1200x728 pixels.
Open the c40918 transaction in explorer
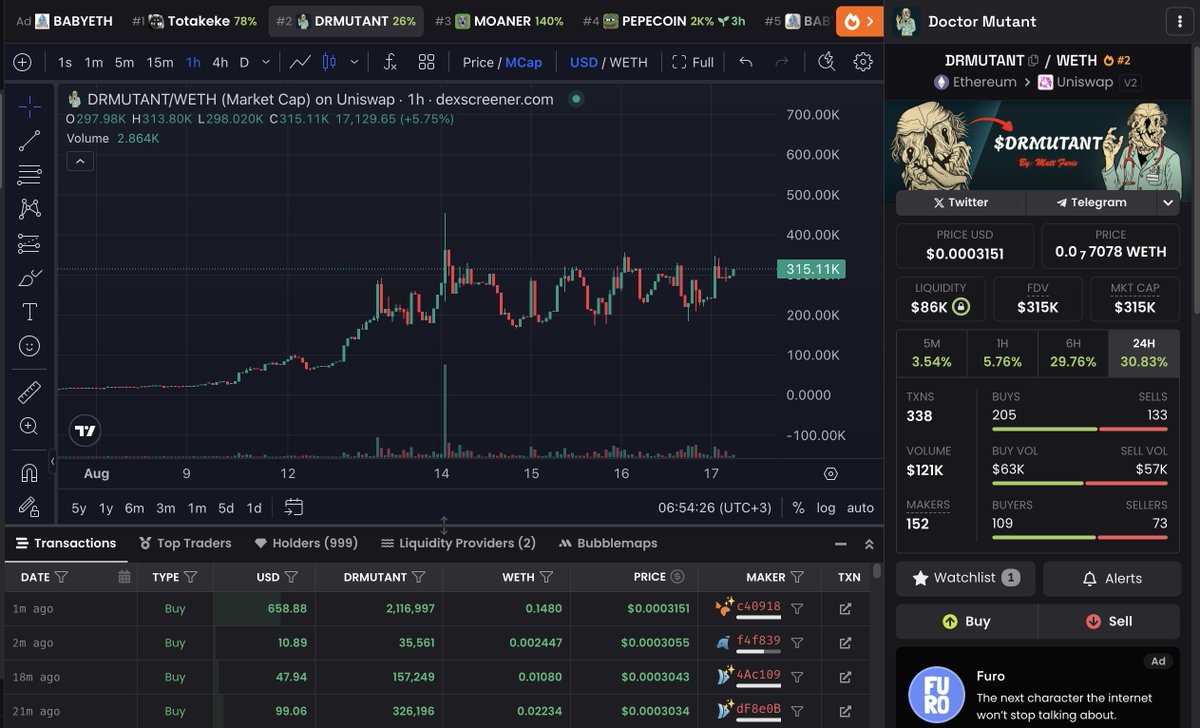click(845, 608)
